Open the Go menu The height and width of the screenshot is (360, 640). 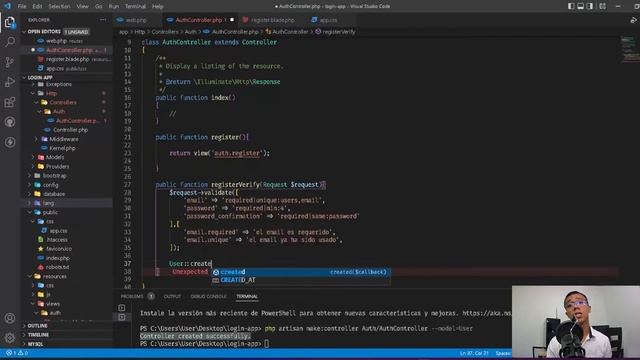pos(98,7)
